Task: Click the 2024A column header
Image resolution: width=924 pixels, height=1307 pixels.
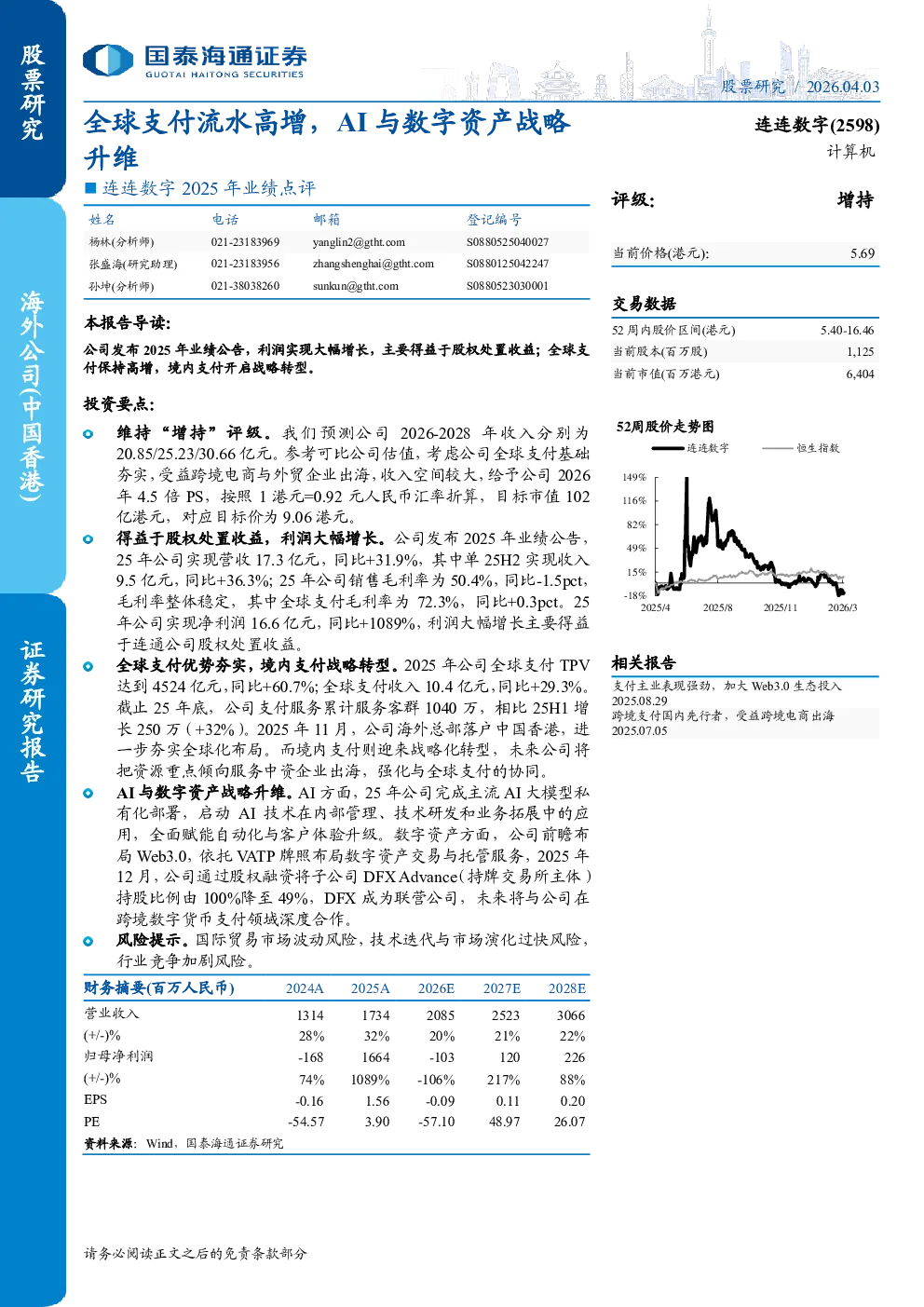Action: 305,988
